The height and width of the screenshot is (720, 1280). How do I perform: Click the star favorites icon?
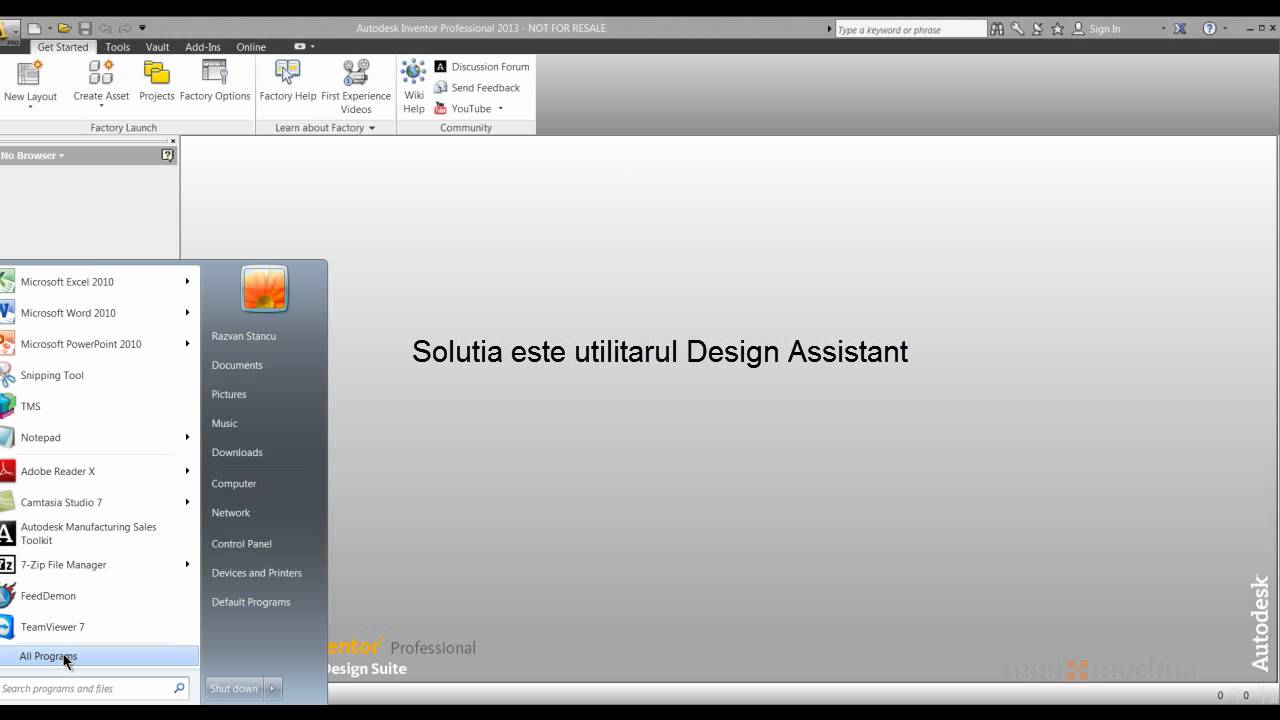1057,29
